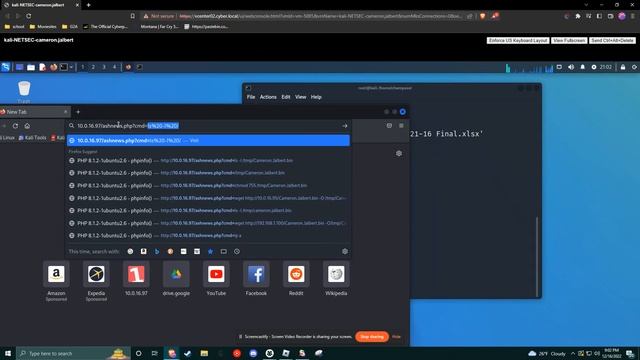Choose the suggestion with wget http://192.168
Viewport: 640px width, 360px height.
coord(208,223)
